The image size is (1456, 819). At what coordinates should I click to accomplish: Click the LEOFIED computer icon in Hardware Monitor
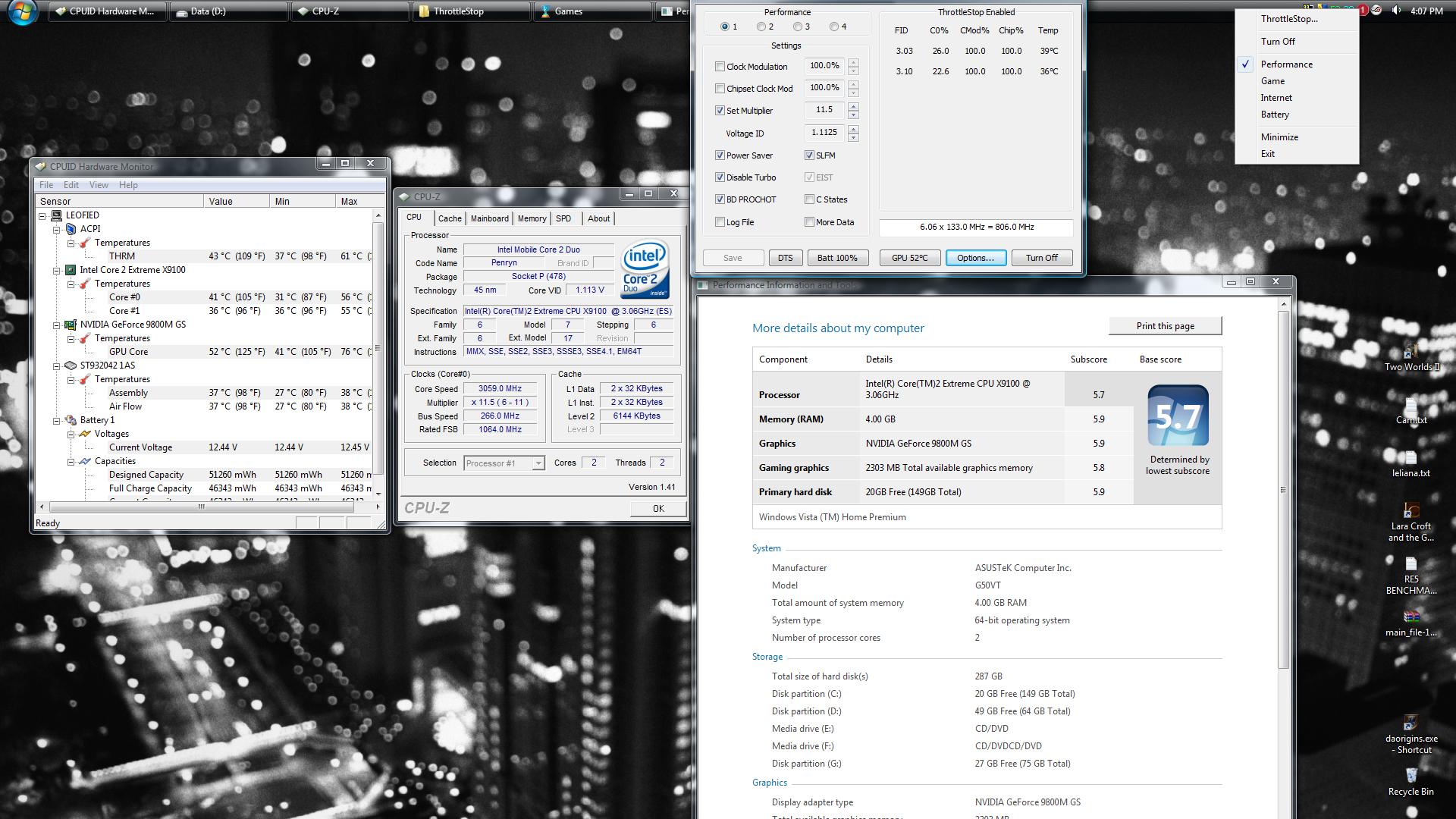[x=57, y=215]
